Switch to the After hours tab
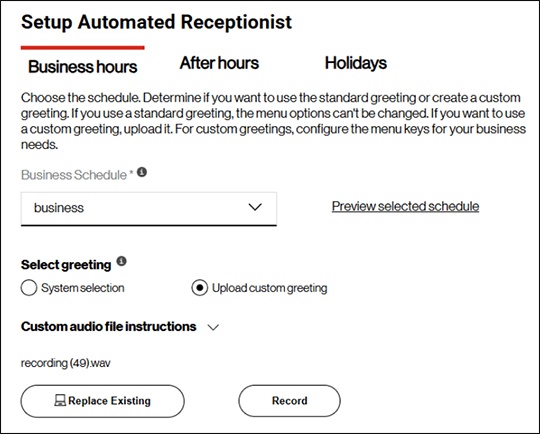 point(219,63)
